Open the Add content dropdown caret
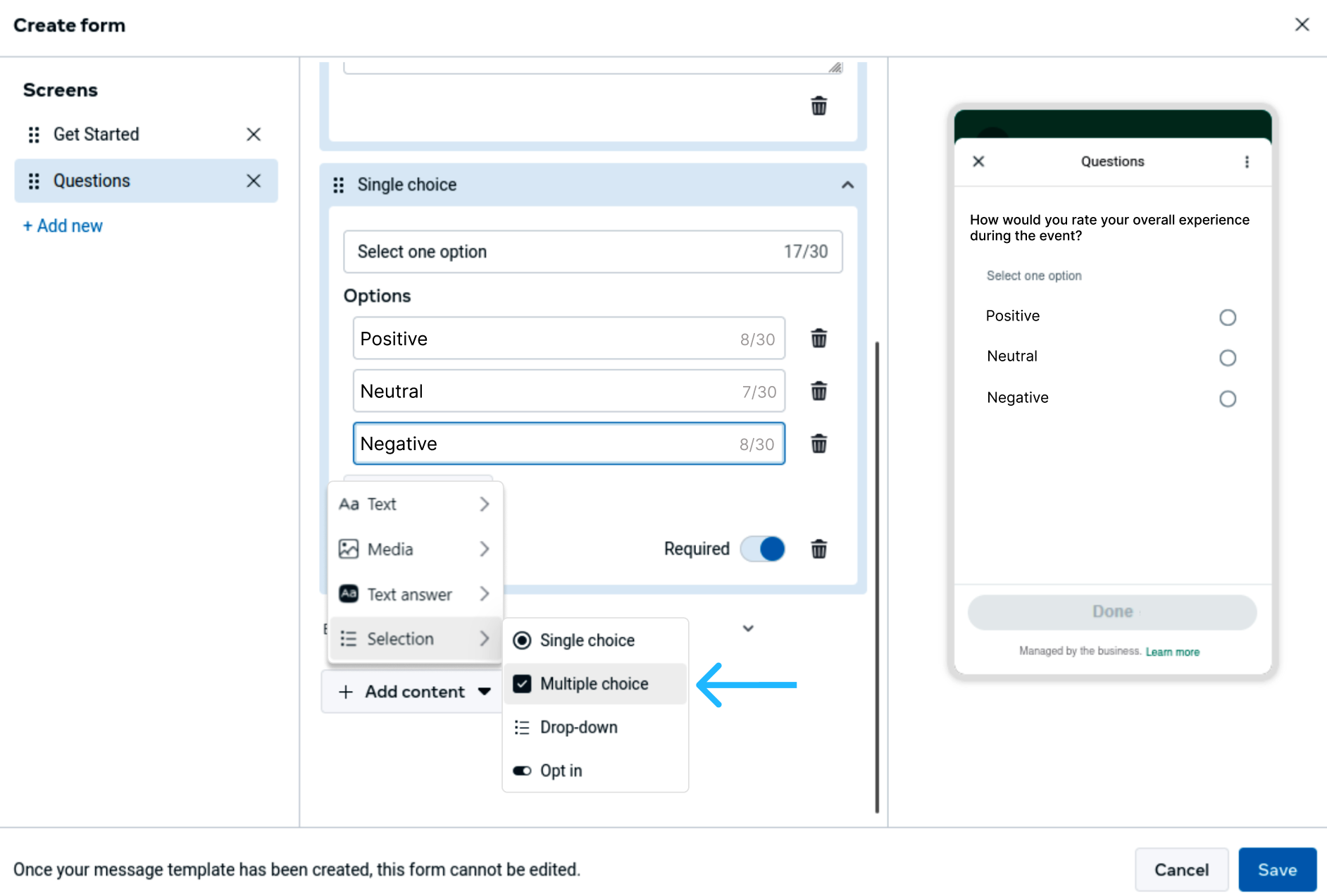Screen dimensions: 1327x896 click(485, 692)
